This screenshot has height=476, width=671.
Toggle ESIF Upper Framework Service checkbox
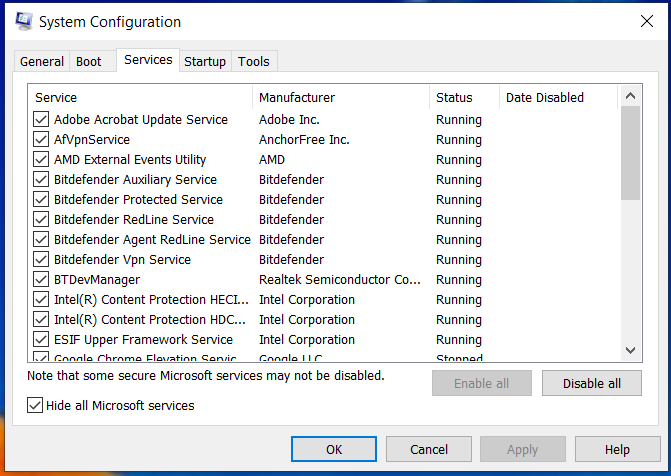(x=41, y=339)
